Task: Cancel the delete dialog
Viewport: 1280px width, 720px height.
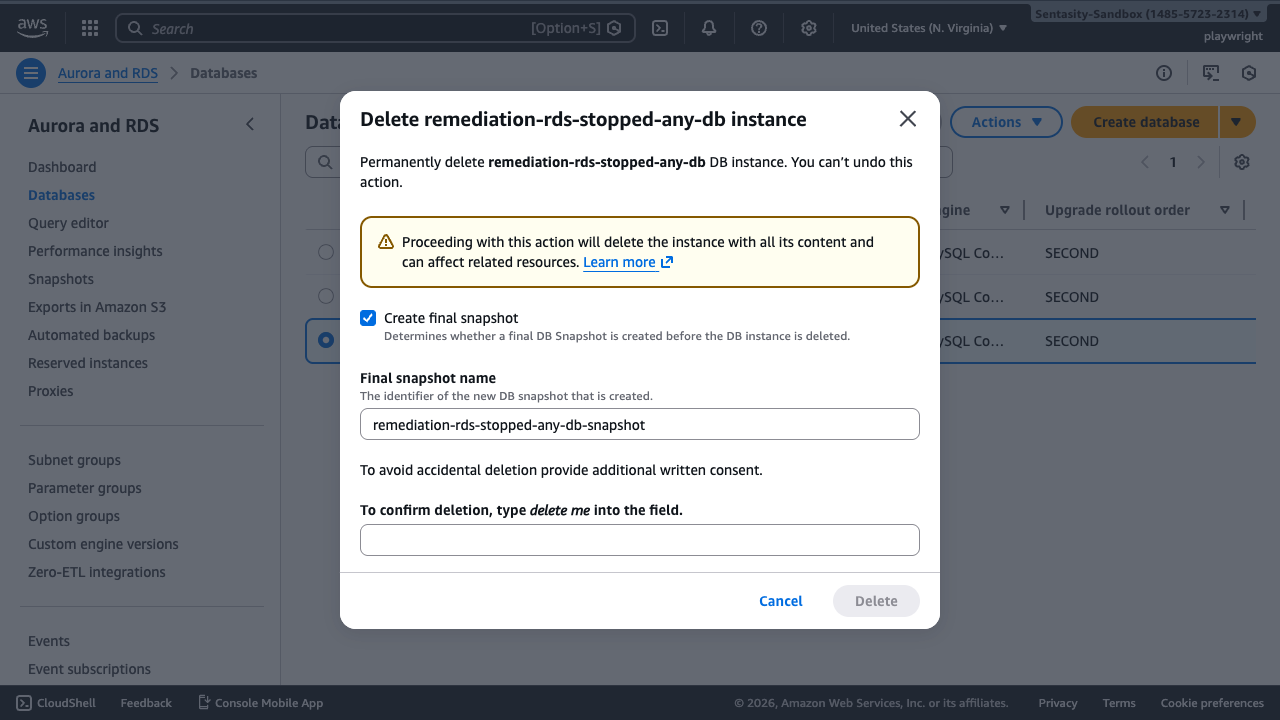Action: pyautogui.click(x=780, y=600)
